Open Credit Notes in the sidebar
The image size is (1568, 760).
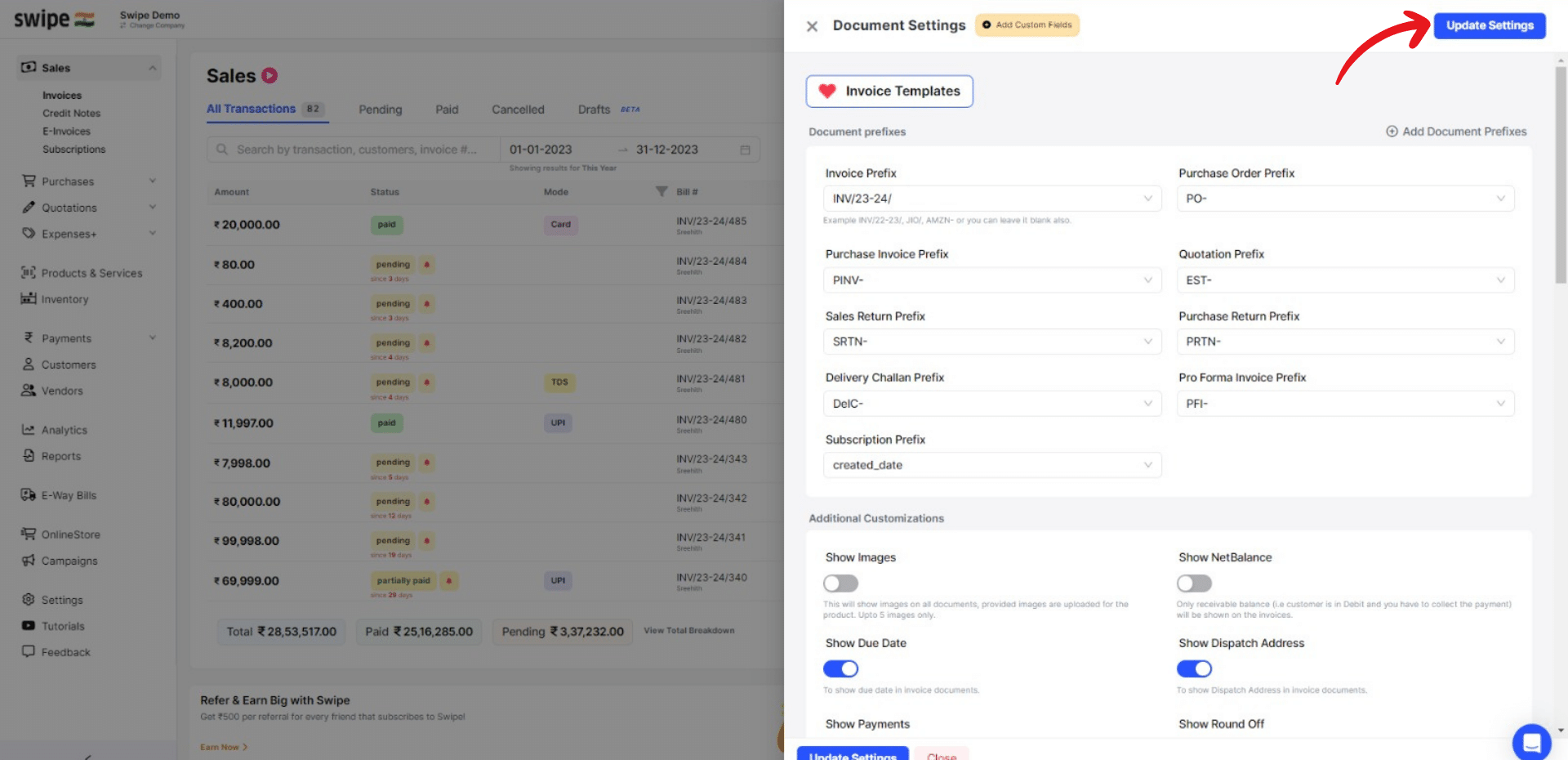click(72, 114)
